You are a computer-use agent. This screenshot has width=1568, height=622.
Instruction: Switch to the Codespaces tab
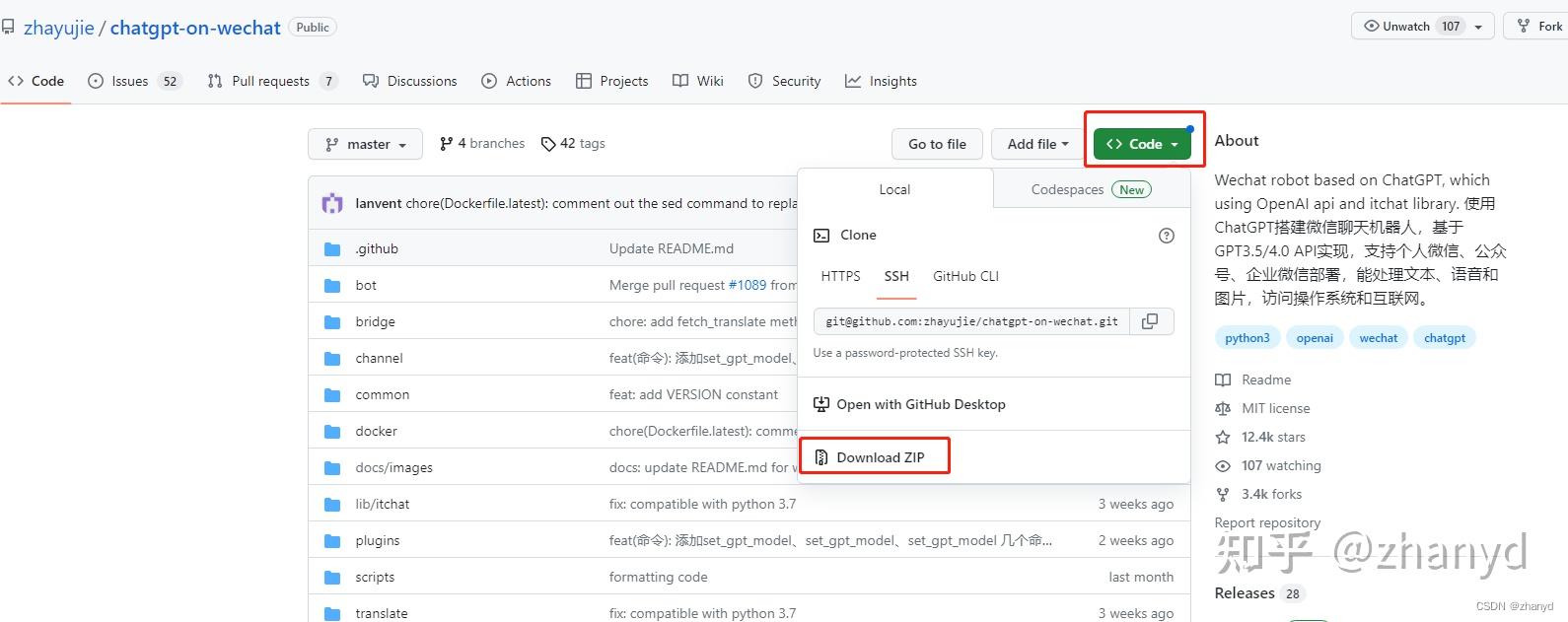click(x=1091, y=189)
